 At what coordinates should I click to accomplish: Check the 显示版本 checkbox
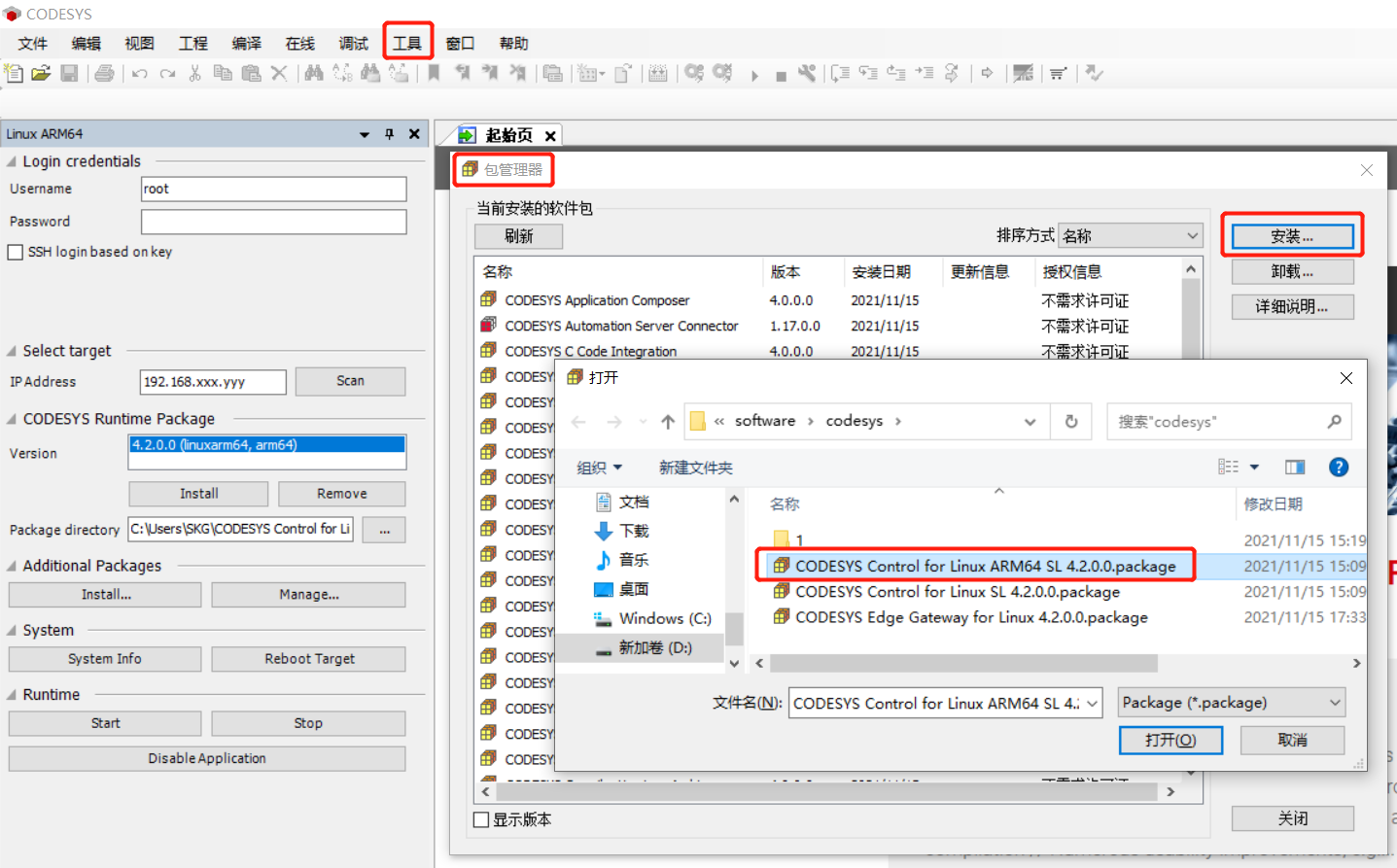pos(480,819)
